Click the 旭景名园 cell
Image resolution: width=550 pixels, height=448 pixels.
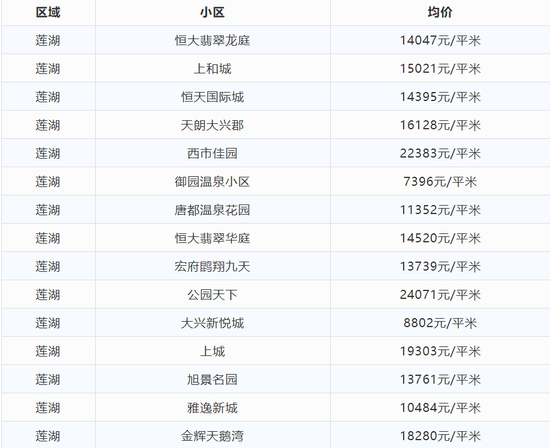[x=213, y=379]
